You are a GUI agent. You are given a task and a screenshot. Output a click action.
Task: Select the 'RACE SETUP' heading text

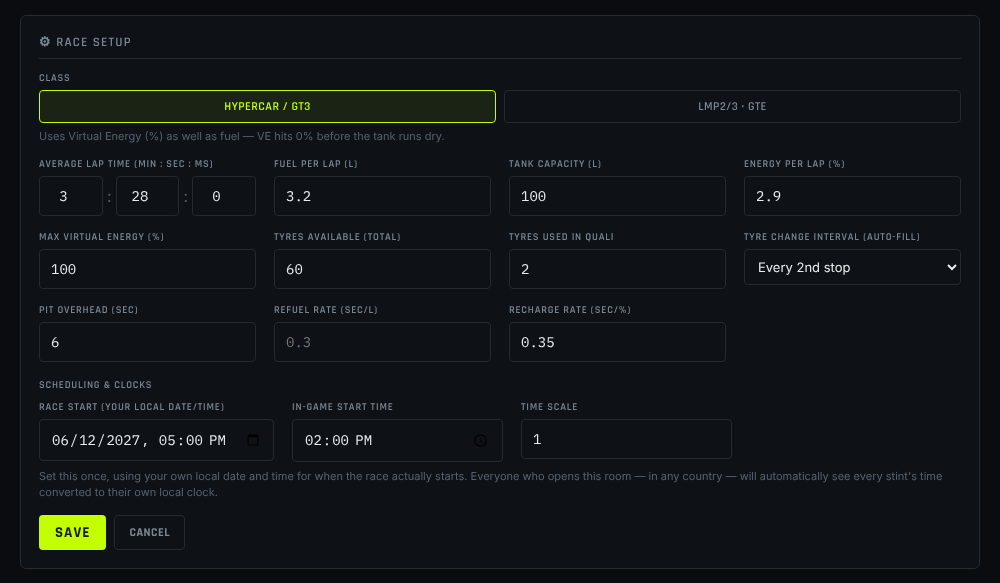pyautogui.click(x=93, y=42)
